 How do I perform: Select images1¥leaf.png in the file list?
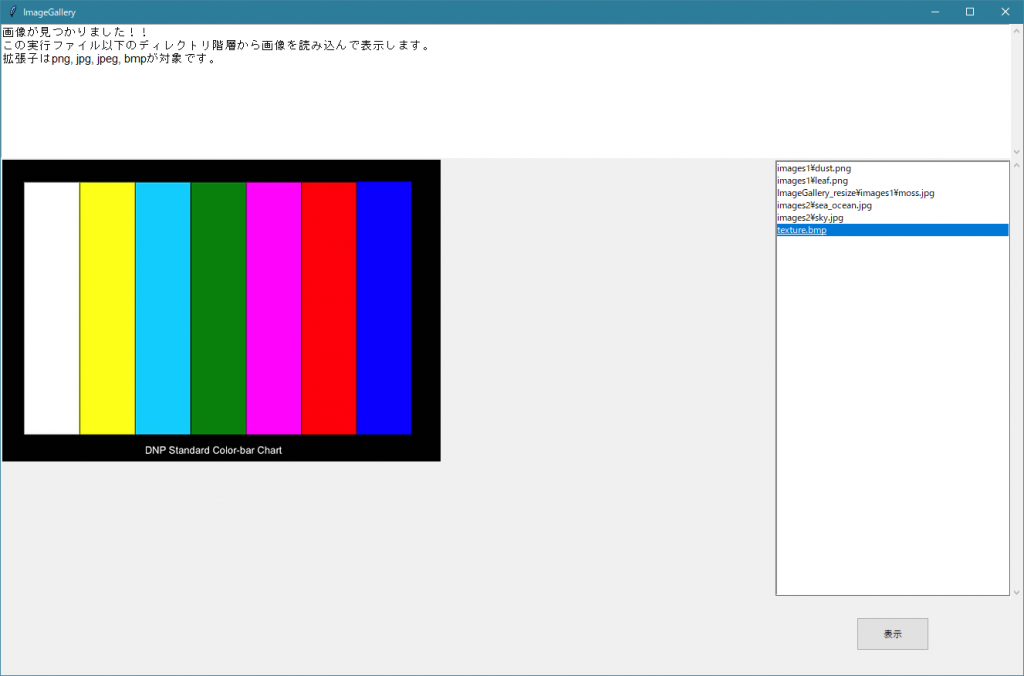pyautogui.click(x=892, y=181)
